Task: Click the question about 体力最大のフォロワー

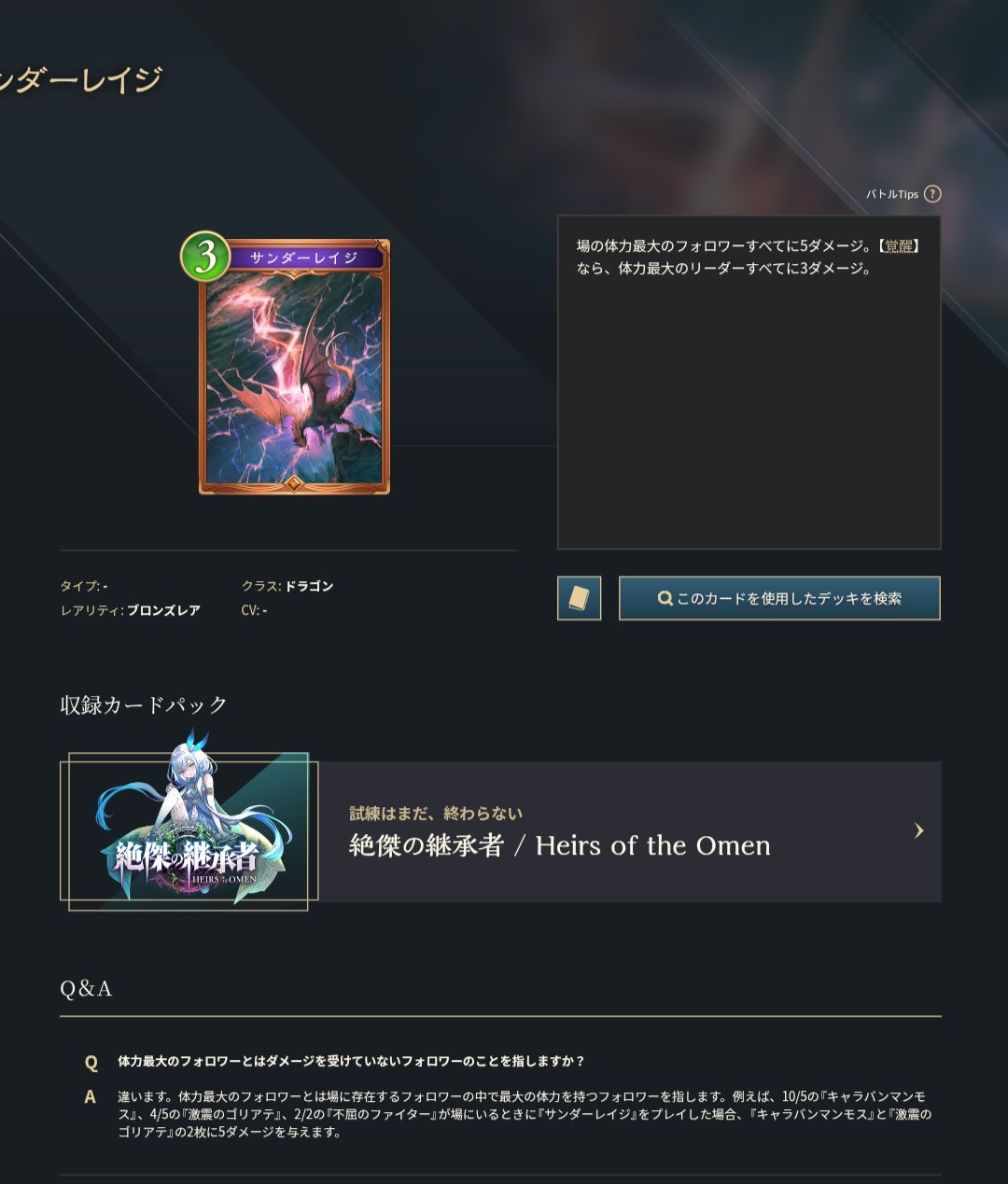Action: 351,1062
